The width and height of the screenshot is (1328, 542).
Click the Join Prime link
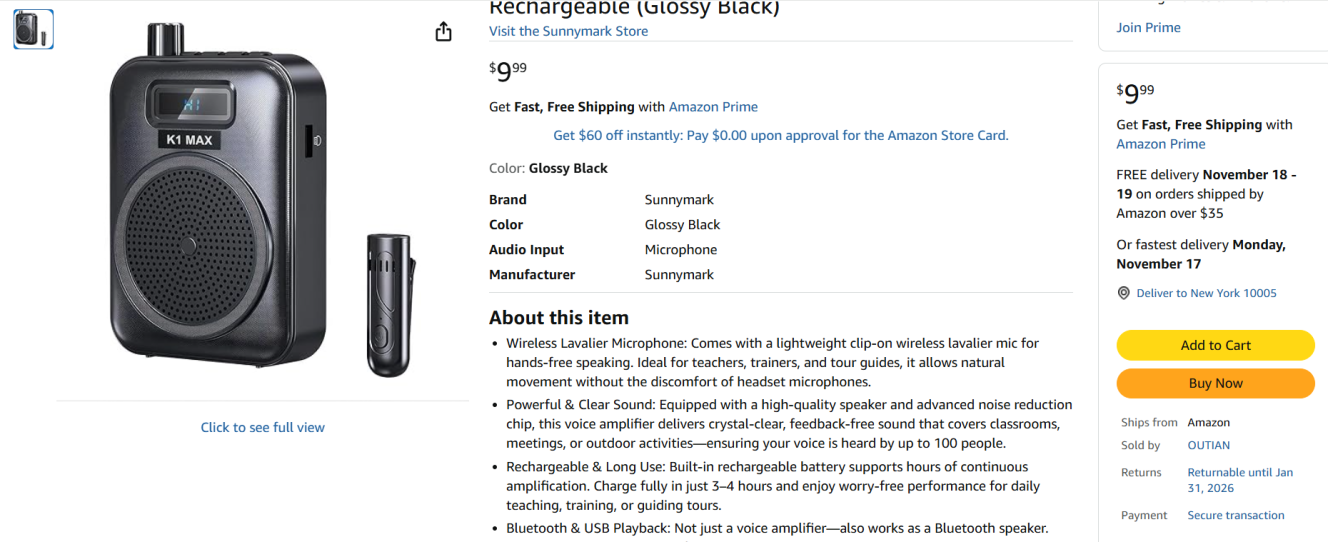(x=1148, y=27)
